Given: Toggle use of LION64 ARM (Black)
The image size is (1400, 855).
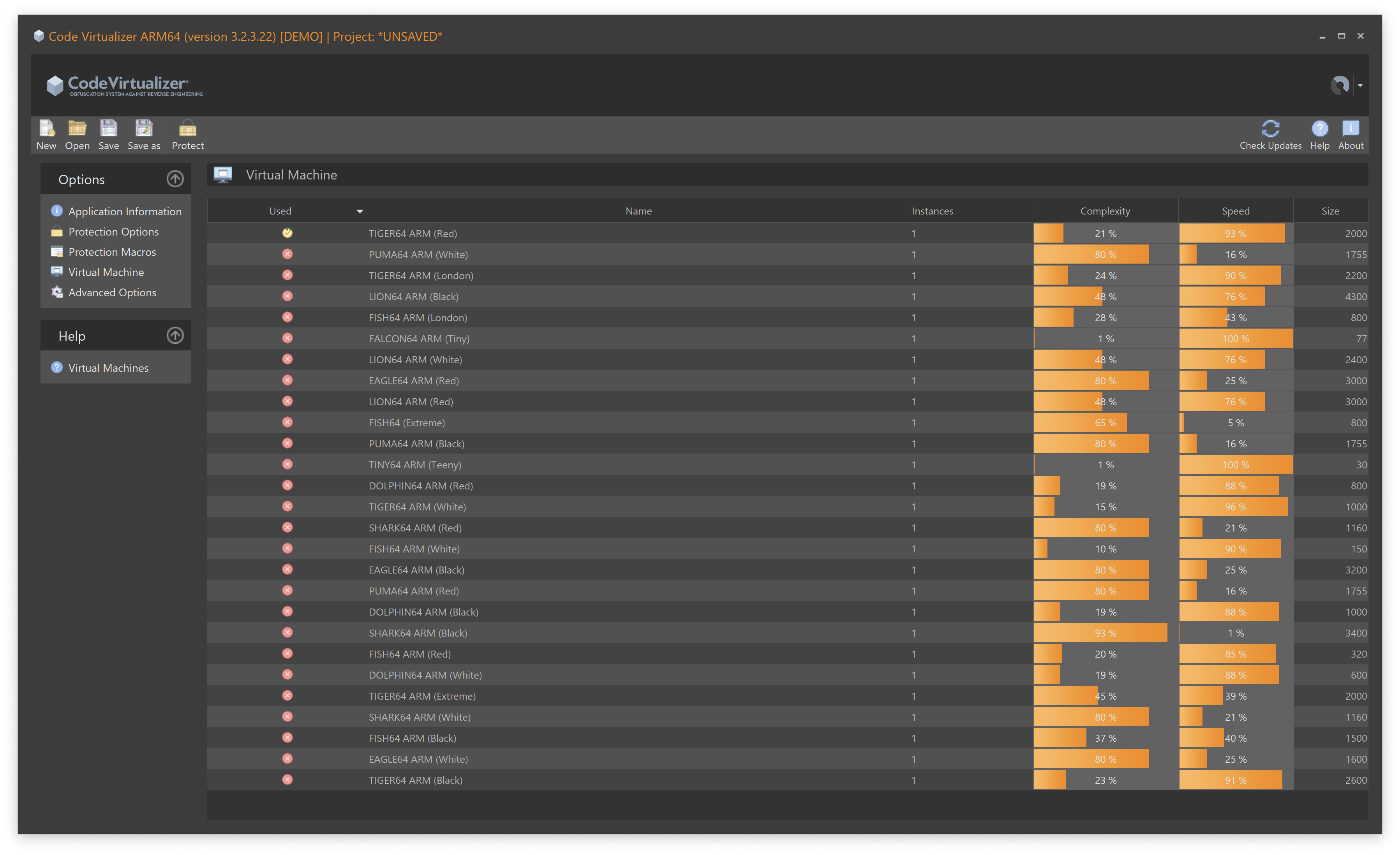Looking at the screenshot, I should [x=287, y=296].
